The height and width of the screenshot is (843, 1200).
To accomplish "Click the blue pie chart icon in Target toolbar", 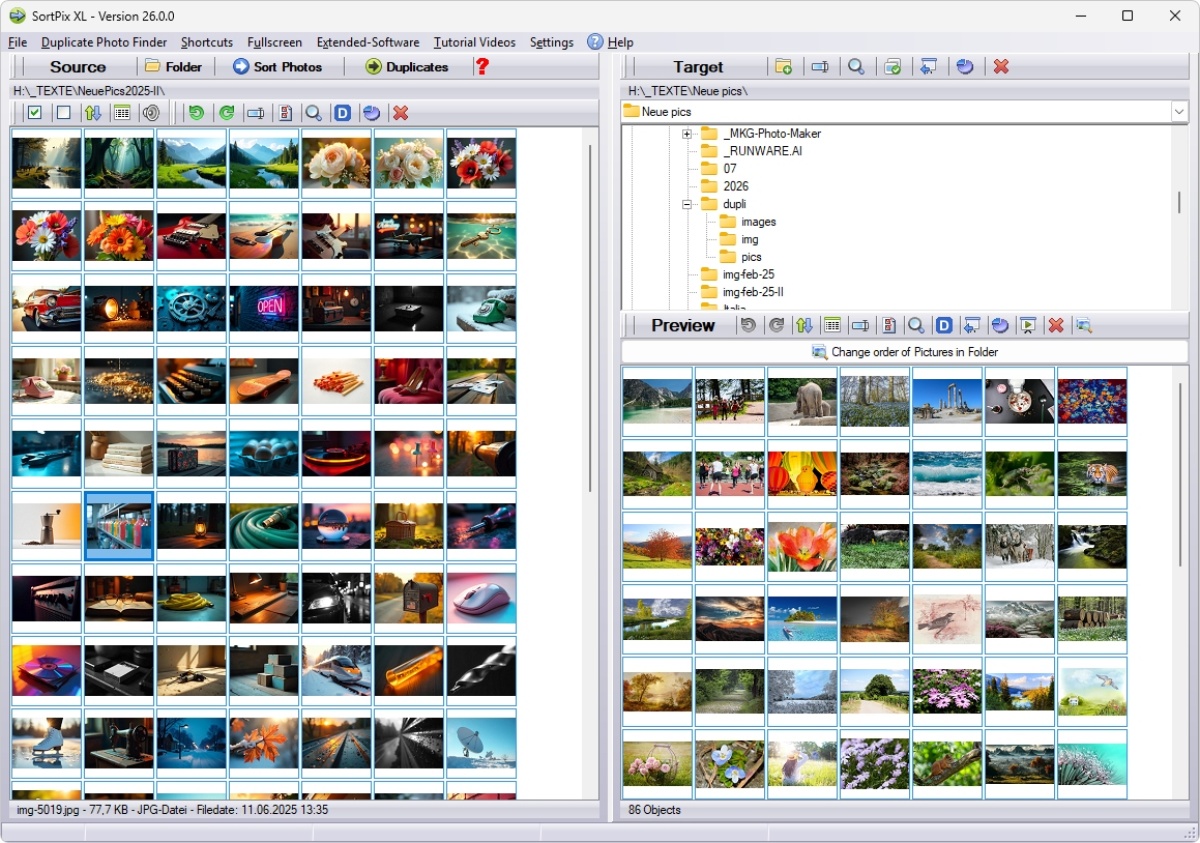I will pyautogui.click(x=965, y=67).
